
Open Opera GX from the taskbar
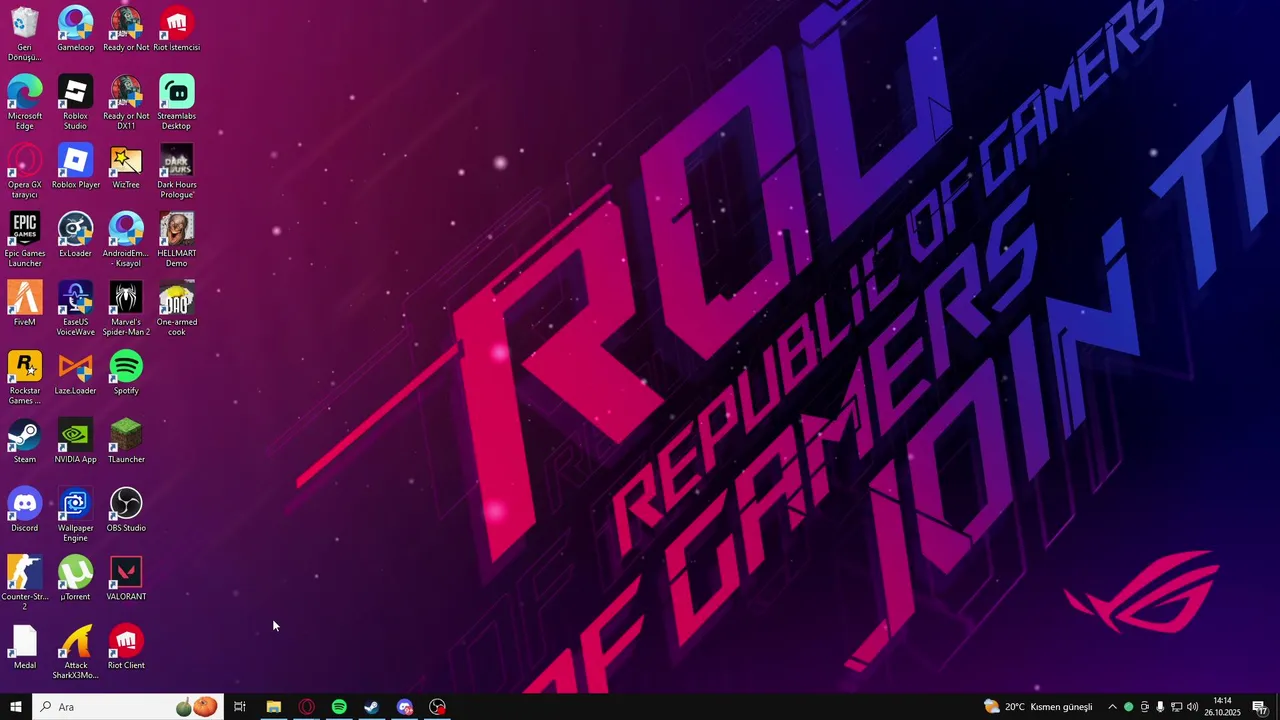pyautogui.click(x=306, y=707)
